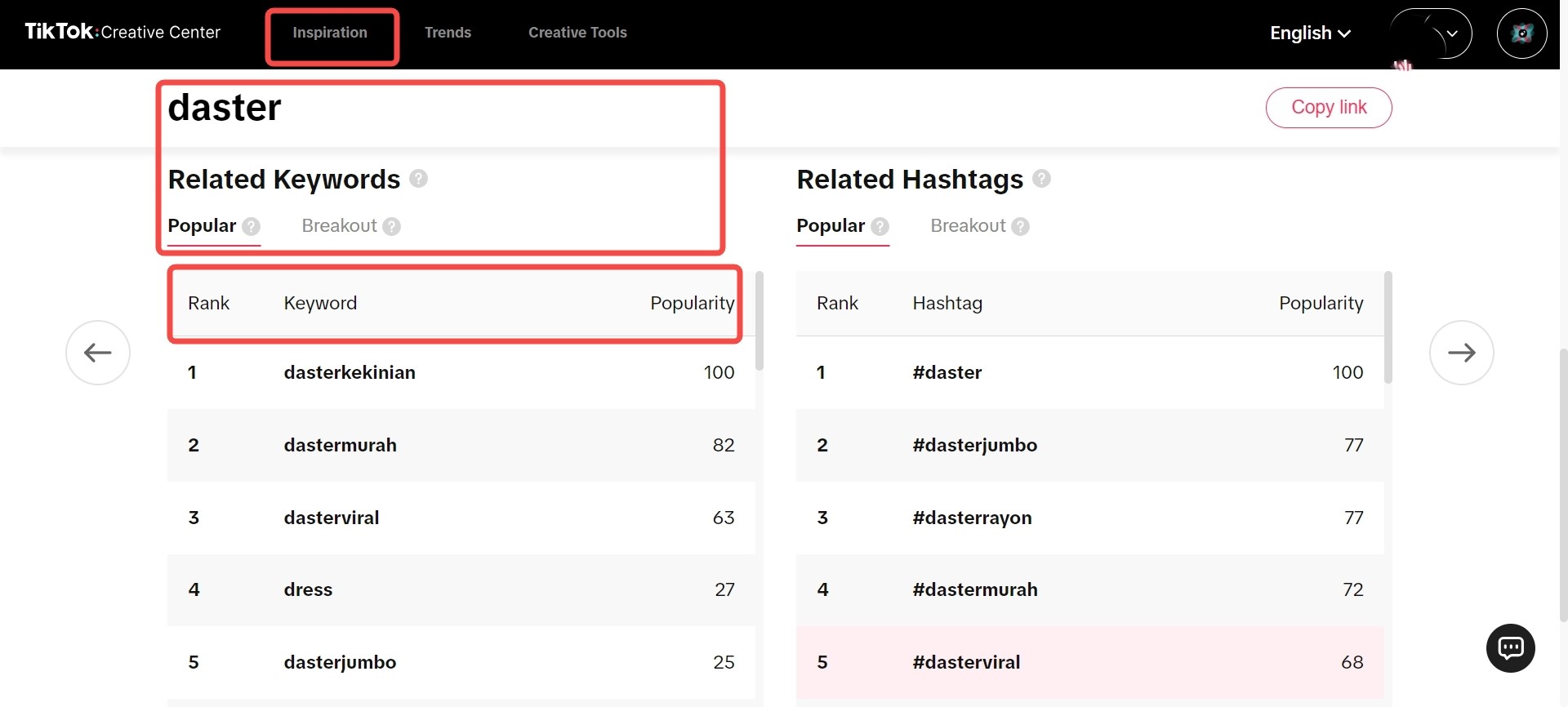The image size is (1568, 707).
Task: Show help for Related Hashtags heading
Action: pyautogui.click(x=1041, y=179)
